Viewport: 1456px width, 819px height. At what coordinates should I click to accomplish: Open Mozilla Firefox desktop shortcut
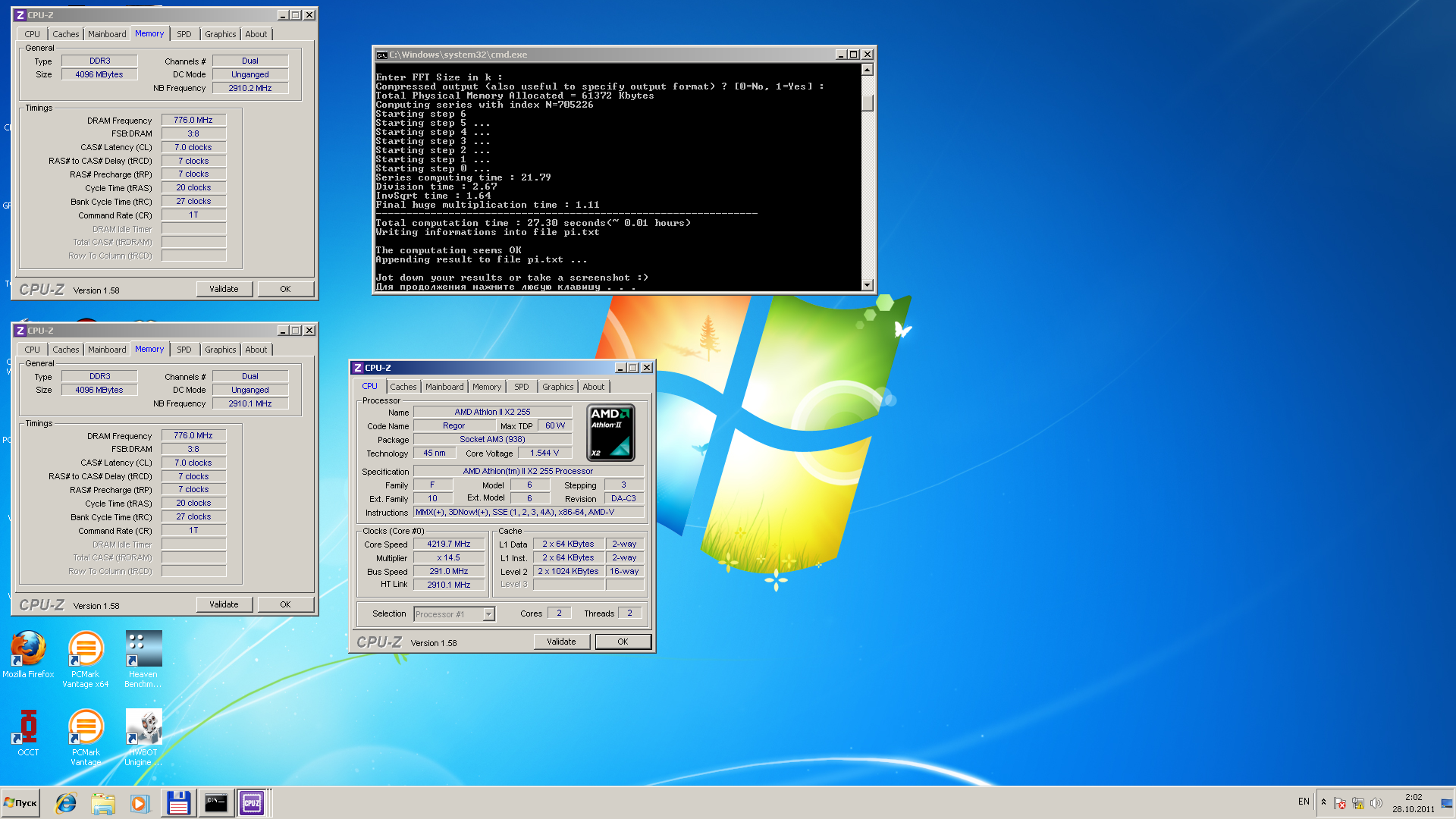28,654
